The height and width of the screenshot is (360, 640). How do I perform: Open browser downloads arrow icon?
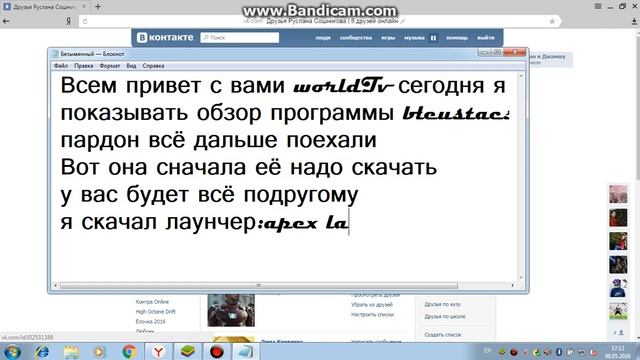point(634,22)
